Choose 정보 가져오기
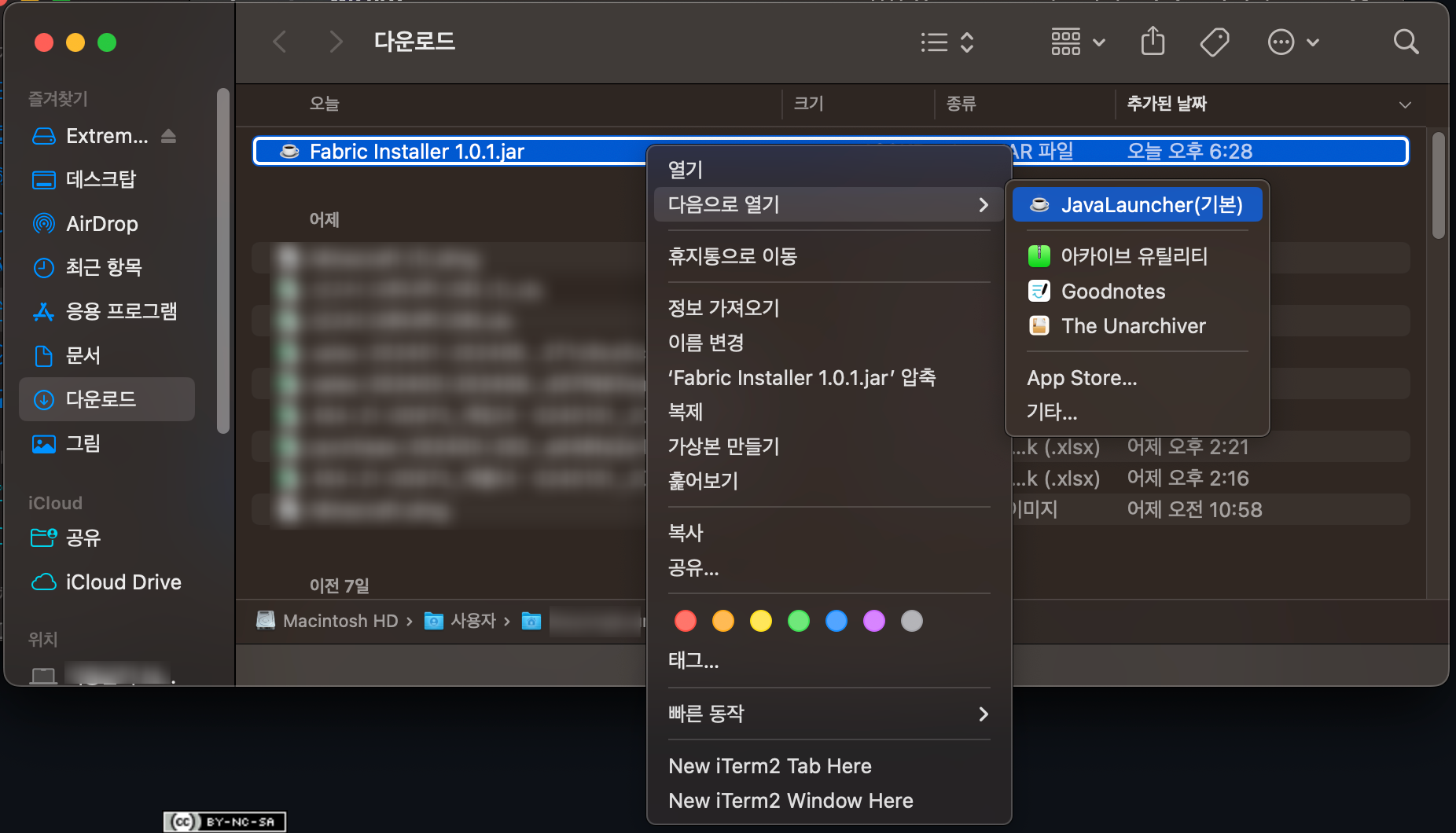The image size is (1456, 833). [x=829, y=308]
